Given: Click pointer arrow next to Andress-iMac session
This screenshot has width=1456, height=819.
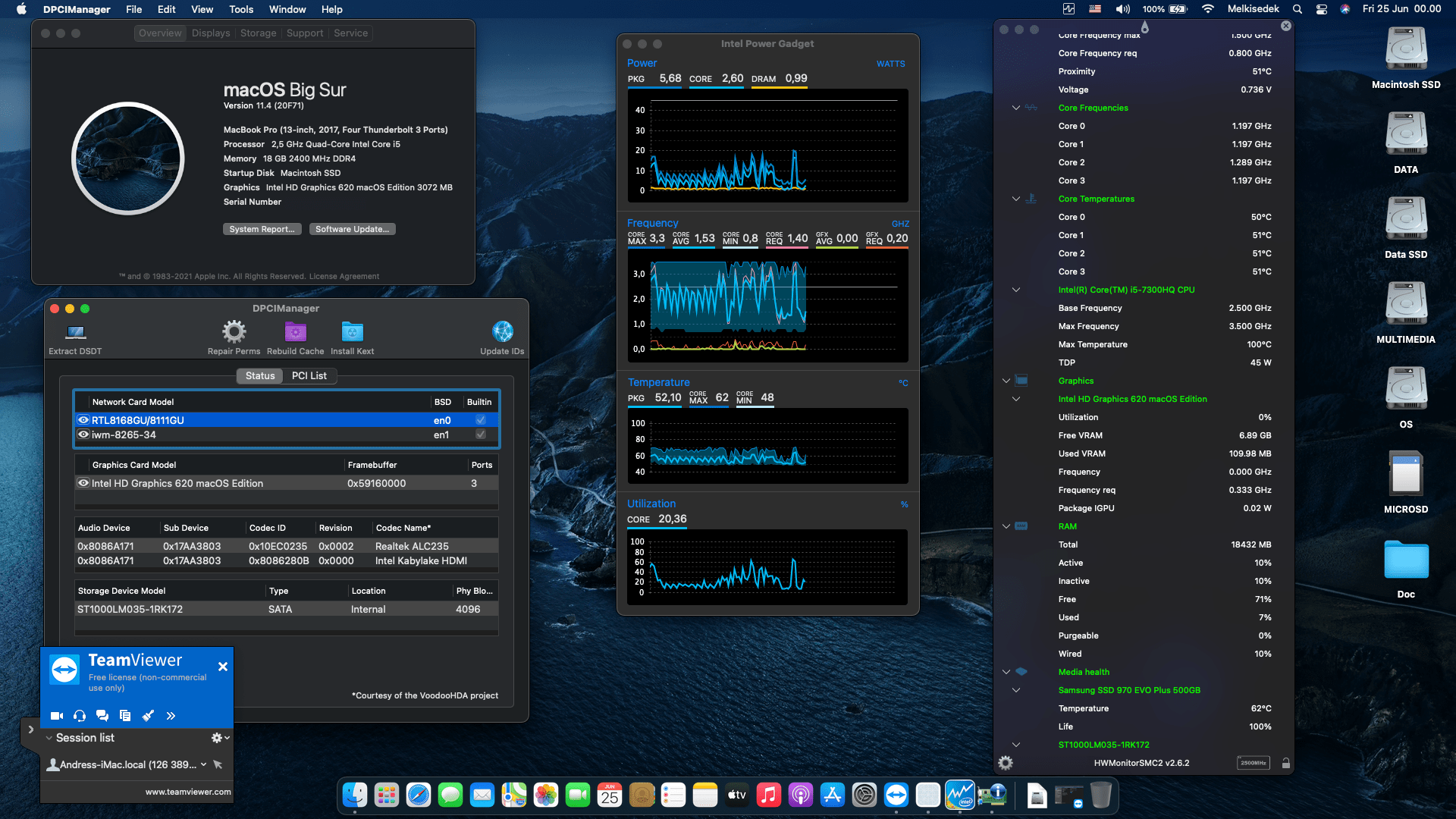Looking at the screenshot, I should [x=218, y=764].
